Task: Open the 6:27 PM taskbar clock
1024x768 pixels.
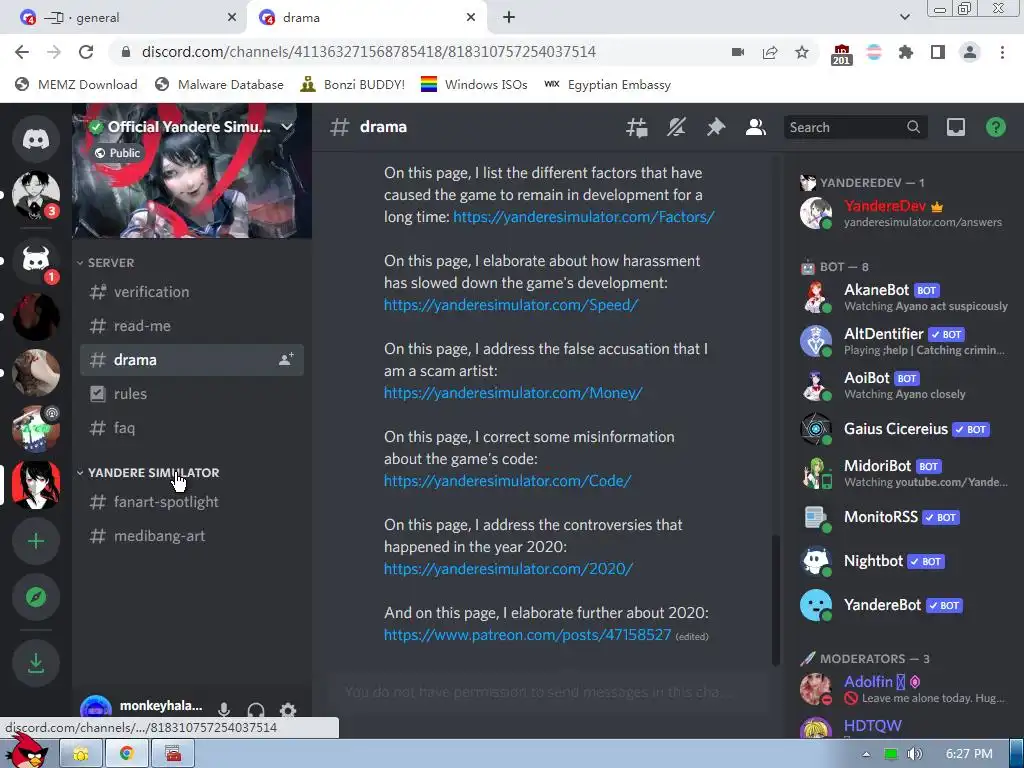Action: 969,754
